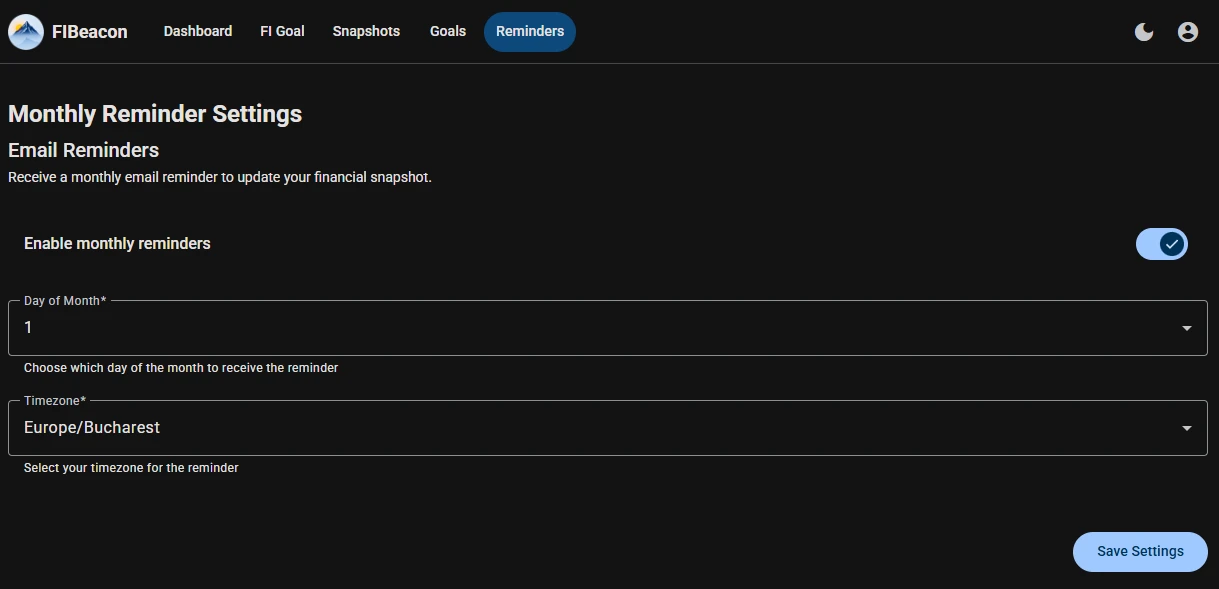
Task: Open the Timezone dropdown arrow
Action: [x=1186, y=427]
